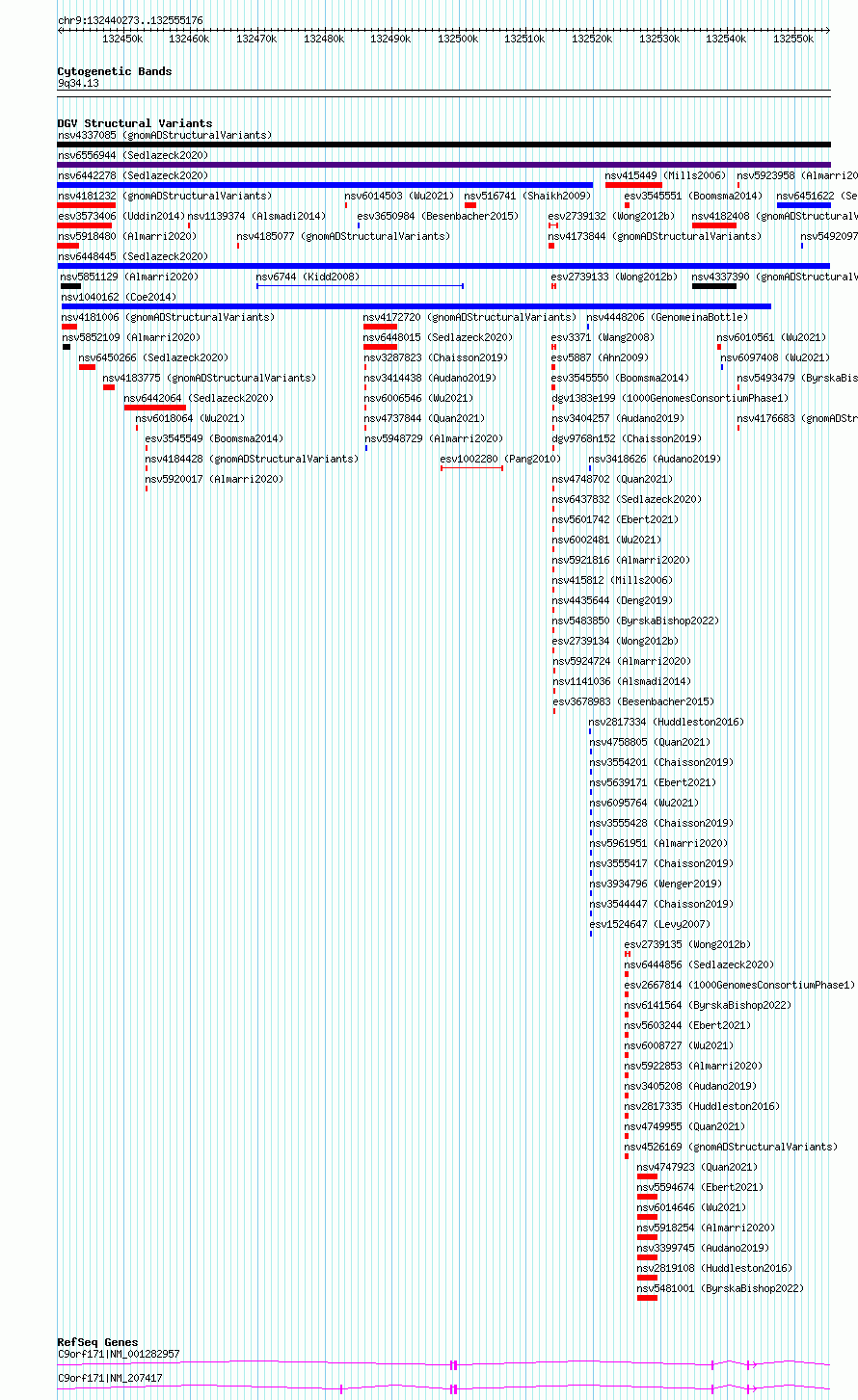The height and width of the screenshot is (1400, 858).
Task: Select the nsv5923958 variant label
Action: 797,175
